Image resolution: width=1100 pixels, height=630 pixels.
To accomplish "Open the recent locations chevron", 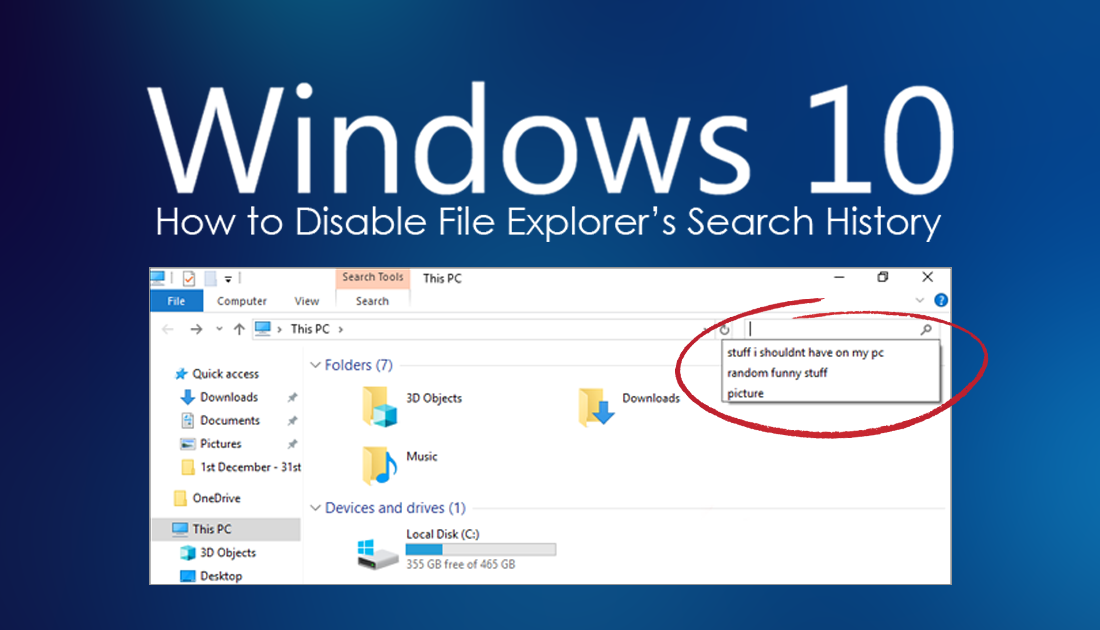I will pyautogui.click(x=219, y=329).
